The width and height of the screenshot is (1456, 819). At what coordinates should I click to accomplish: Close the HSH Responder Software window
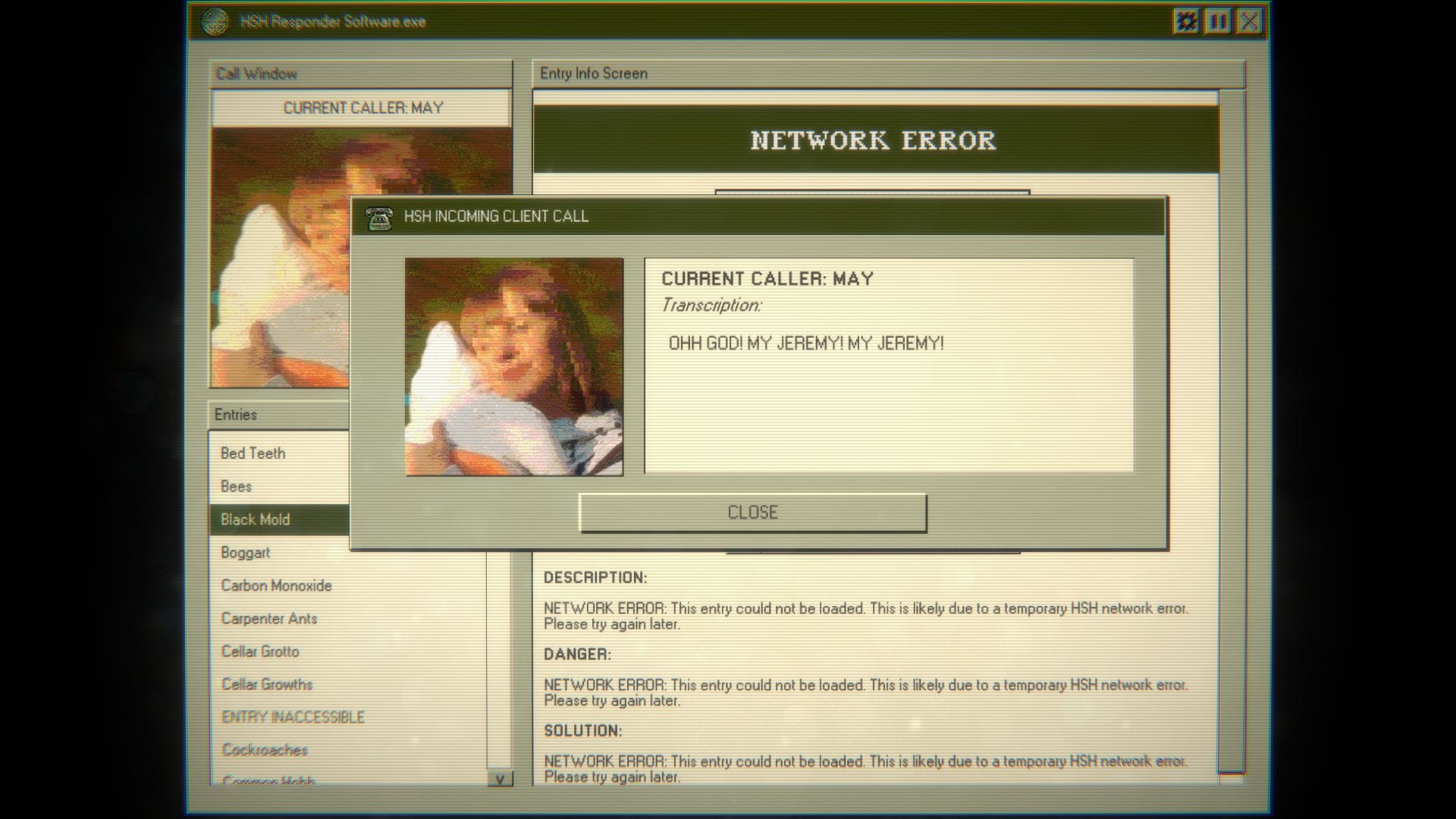point(1249,21)
